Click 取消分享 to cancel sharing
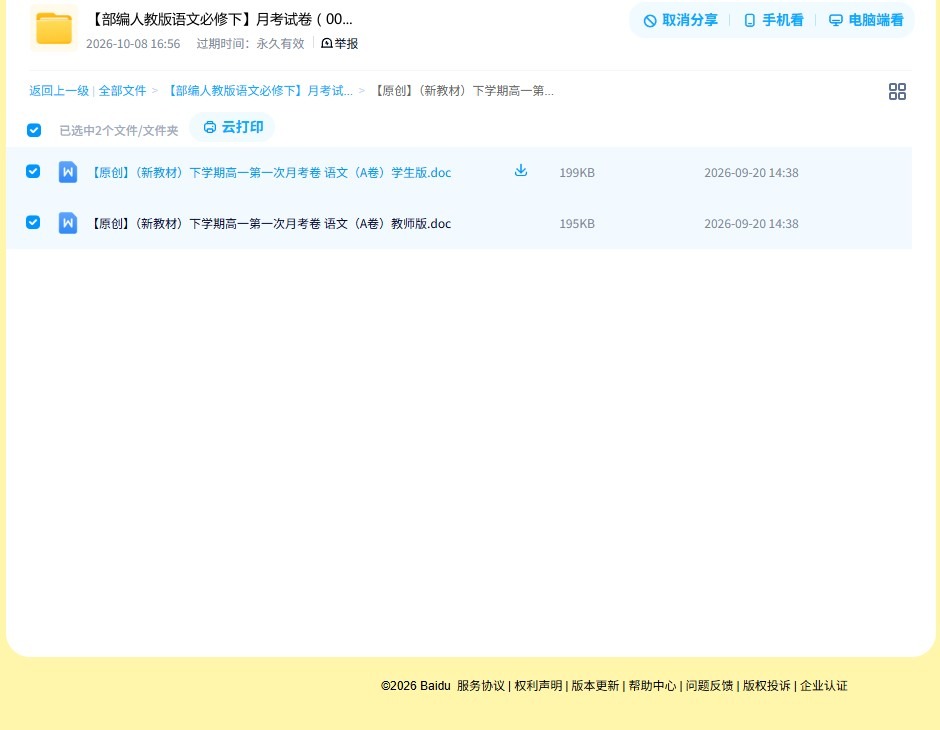This screenshot has width=940, height=730. tap(680, 20)
